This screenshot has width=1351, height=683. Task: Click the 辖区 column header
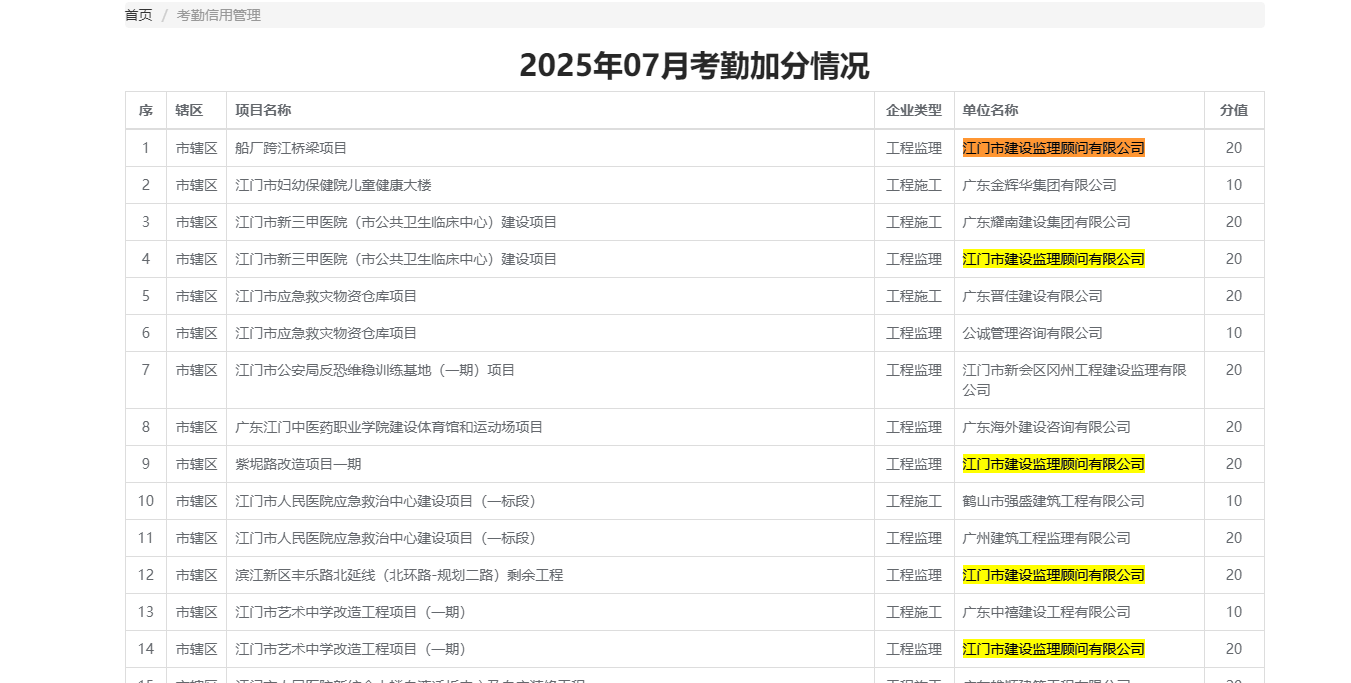[x=189, y=110]
